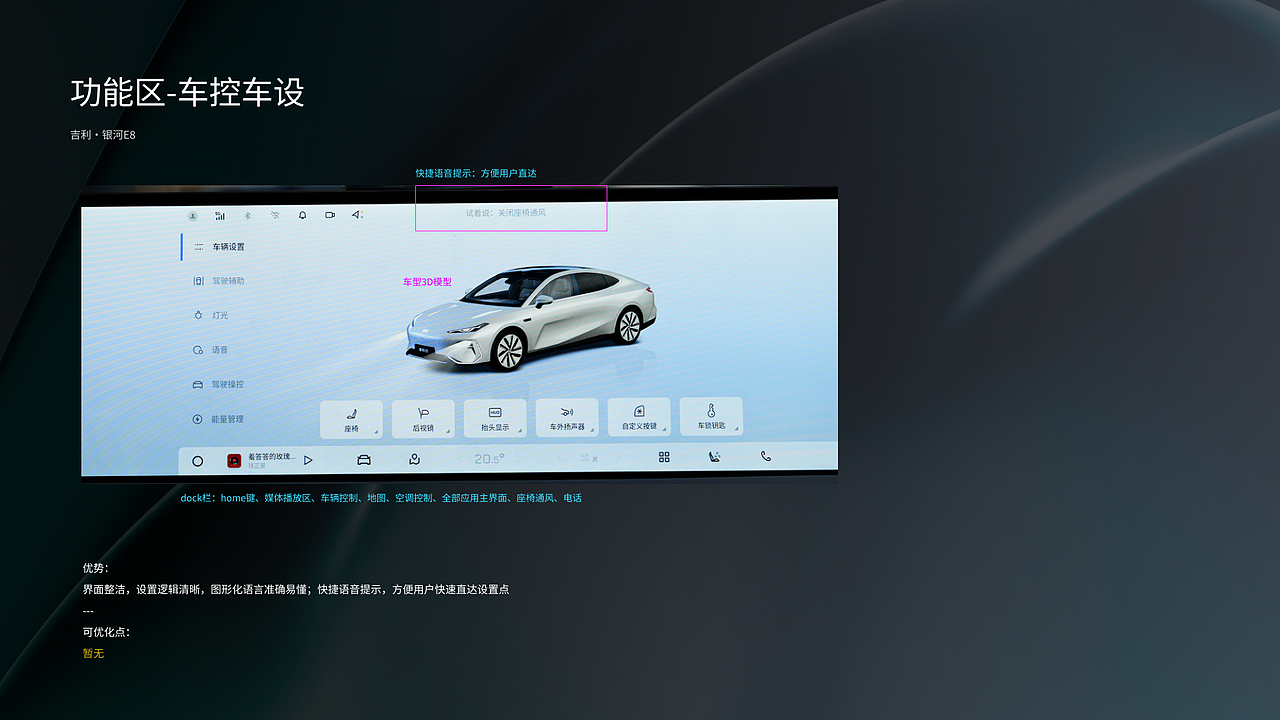Tap the white 3D car model
Image resolution: width=1280 pixels, height=720 pixels.
pos(532,319)
